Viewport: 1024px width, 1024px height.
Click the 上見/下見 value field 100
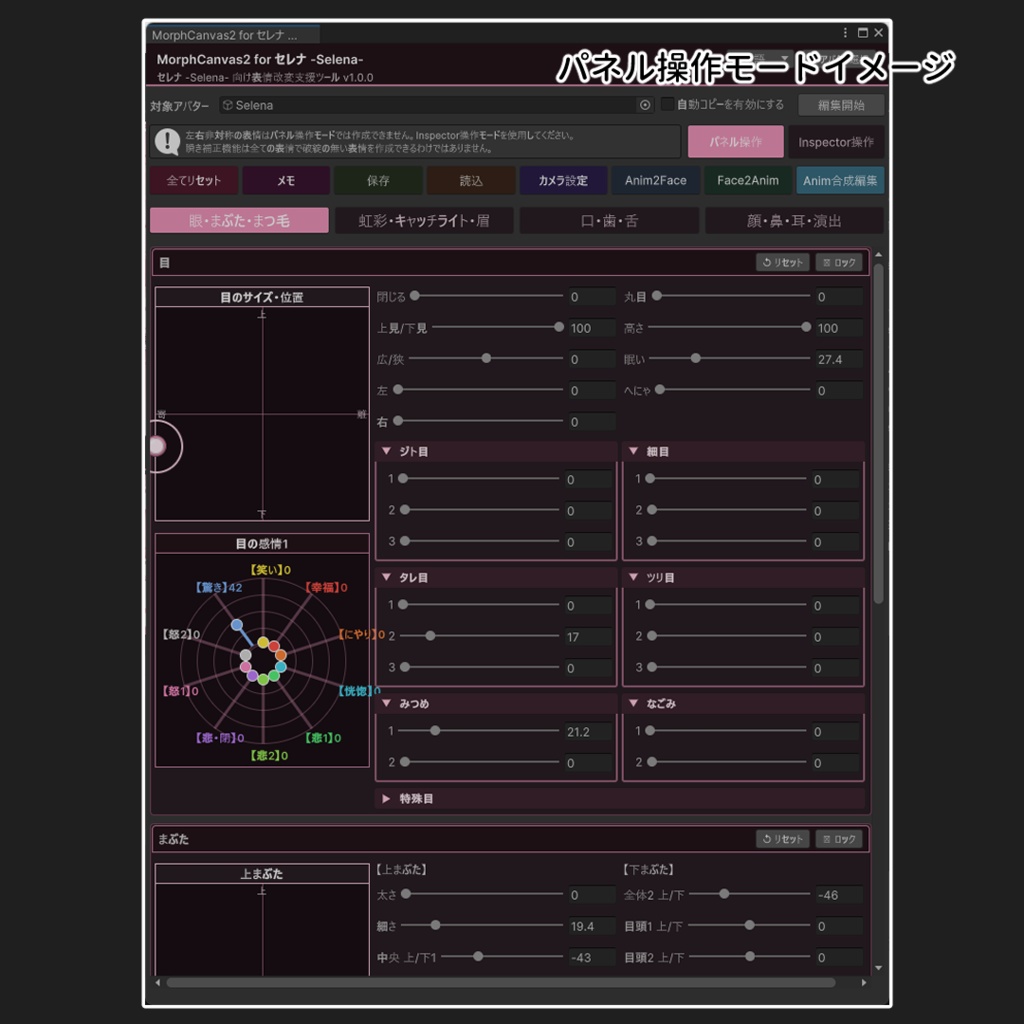pyautogui.click(x=592, y=328)
